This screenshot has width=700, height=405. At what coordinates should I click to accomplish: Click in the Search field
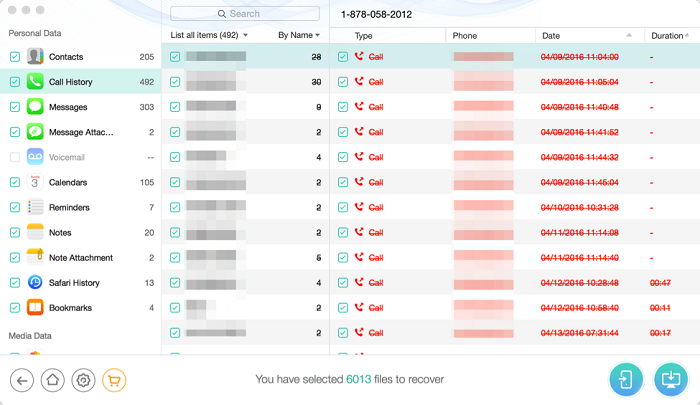(x=245, y=14)
